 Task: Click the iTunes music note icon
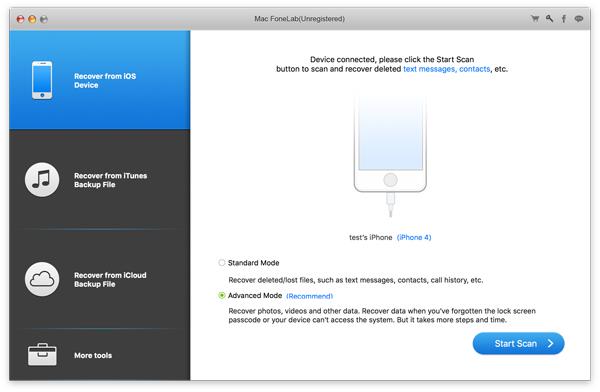pos(42,180)
